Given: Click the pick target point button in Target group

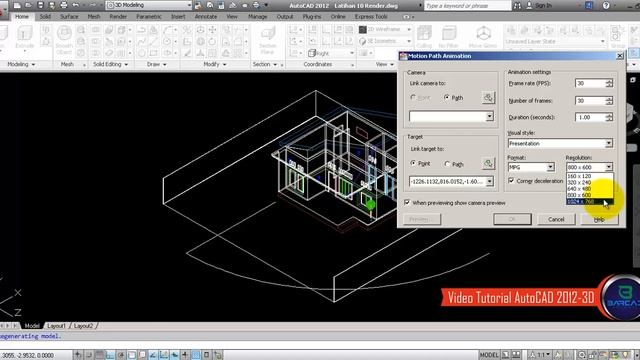Looking at the screenshot, I should click(x=488, y=163).
